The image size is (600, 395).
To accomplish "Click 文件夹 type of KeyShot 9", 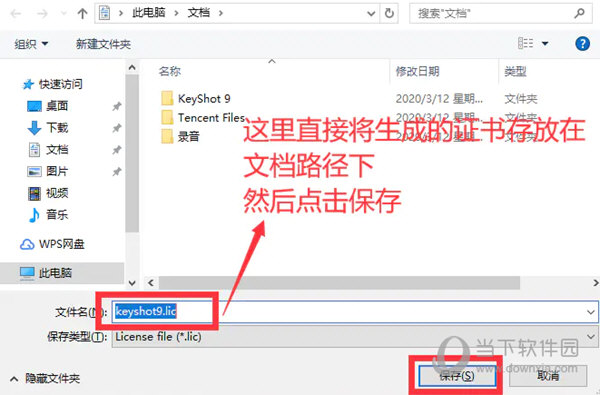I will (521, 99).
